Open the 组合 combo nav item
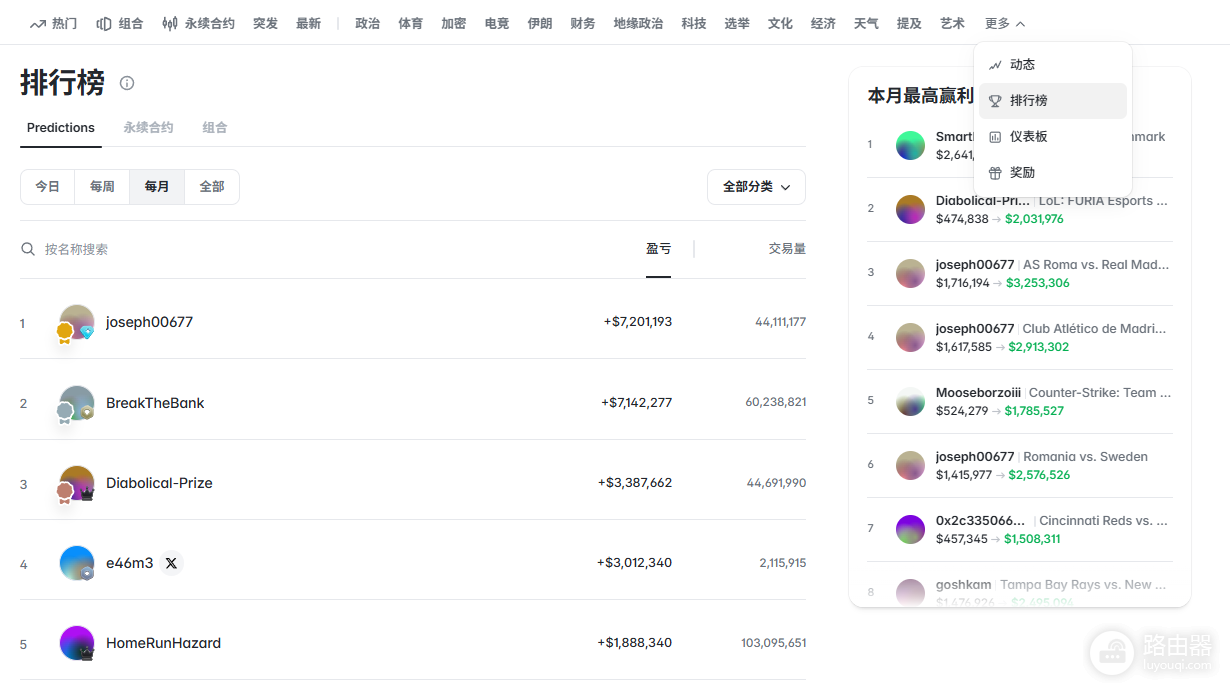The height and width of the screenshot is (693, 1230). point(120,23)
